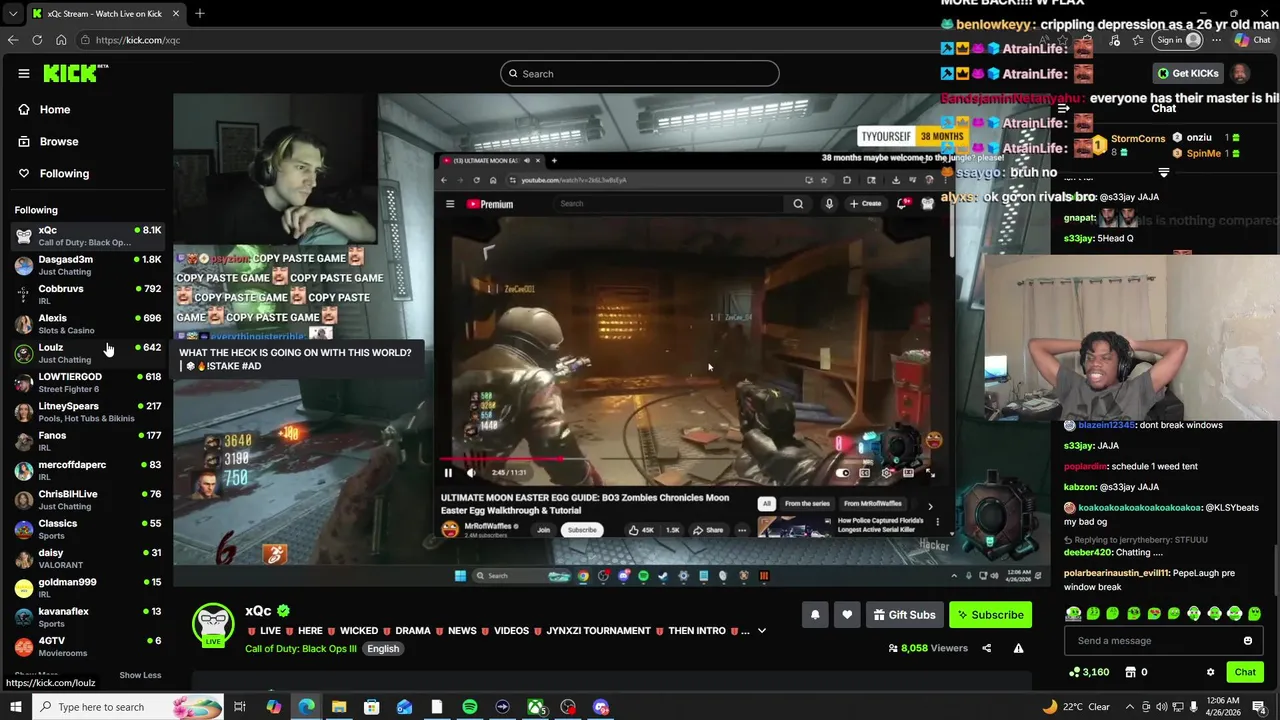Insert the first quick emote in chat

pos(1073,613)
